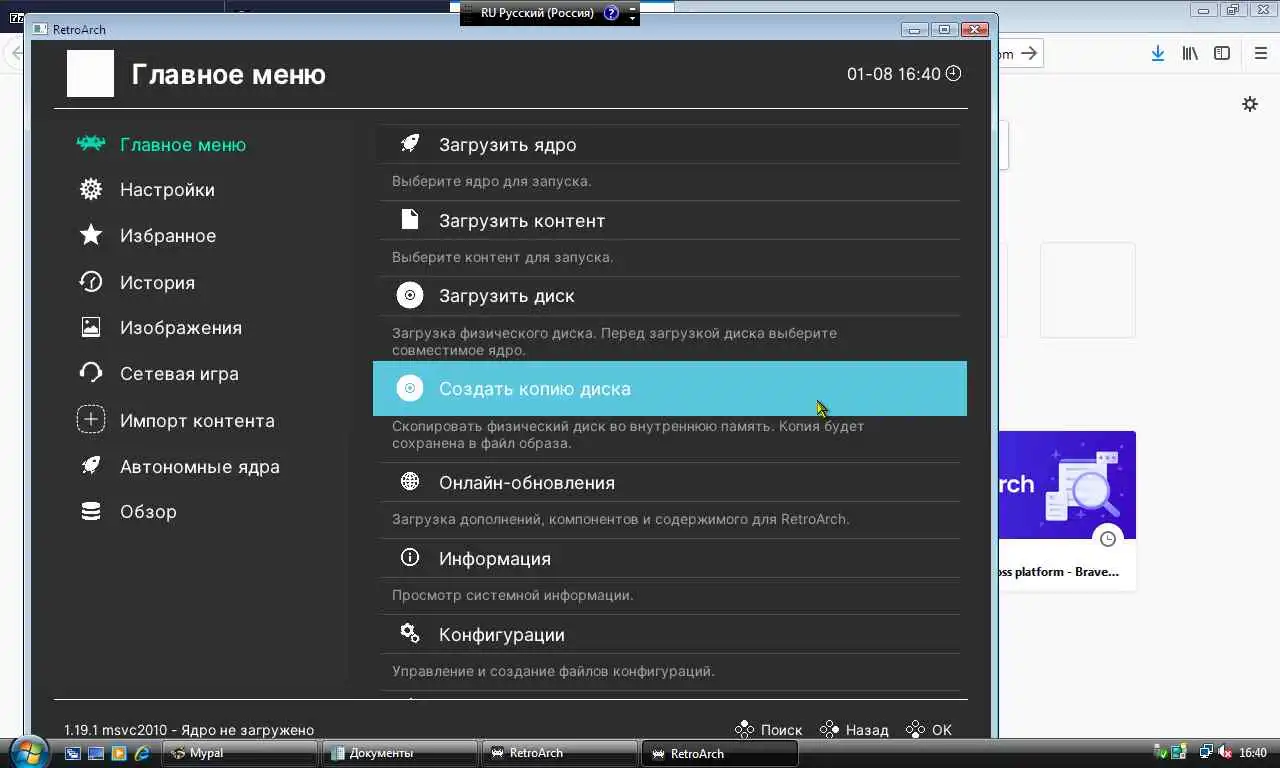Select Создать копию диска entry
The width and height of the screenshot is (1280, 768).
[670, 388]
